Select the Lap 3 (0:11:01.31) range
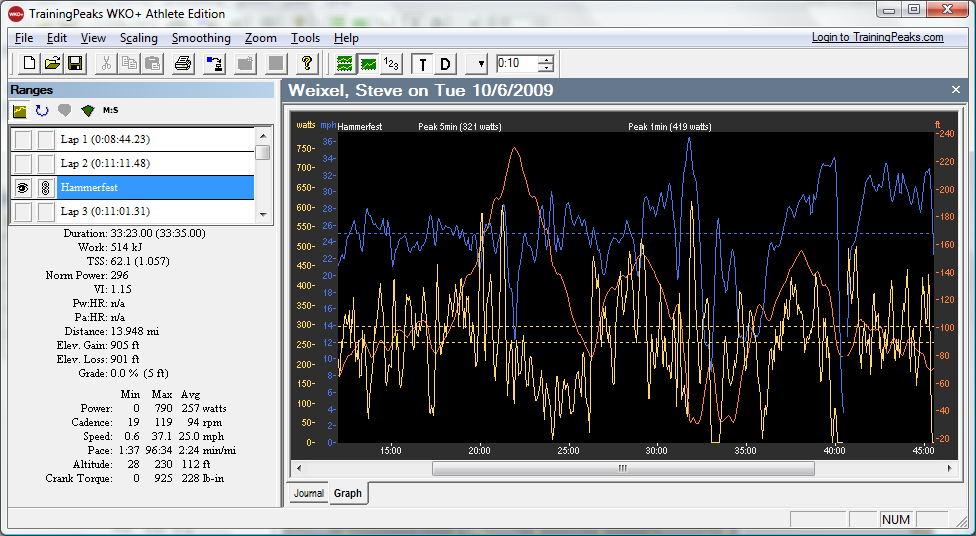The image size is (976, 536). 155,212
